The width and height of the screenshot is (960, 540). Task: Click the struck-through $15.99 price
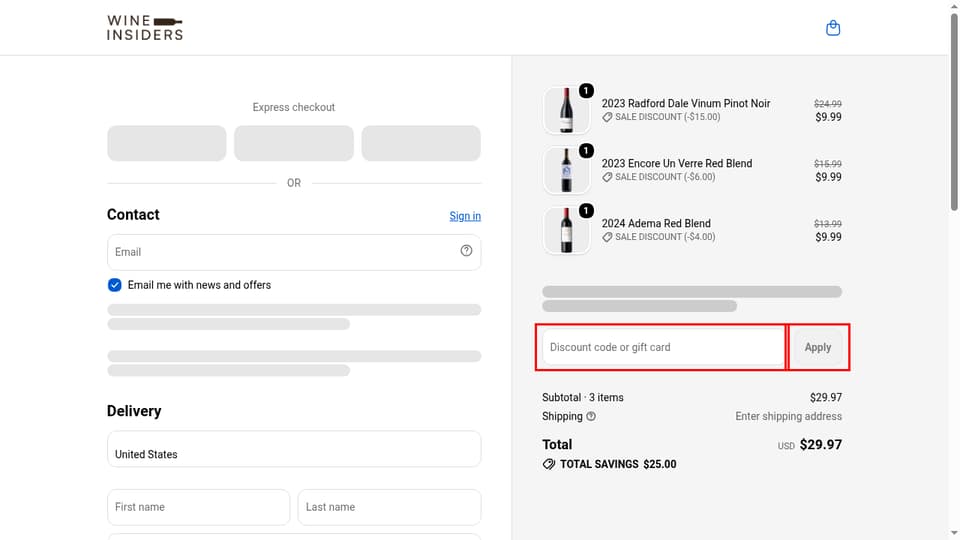coord(828,164)
